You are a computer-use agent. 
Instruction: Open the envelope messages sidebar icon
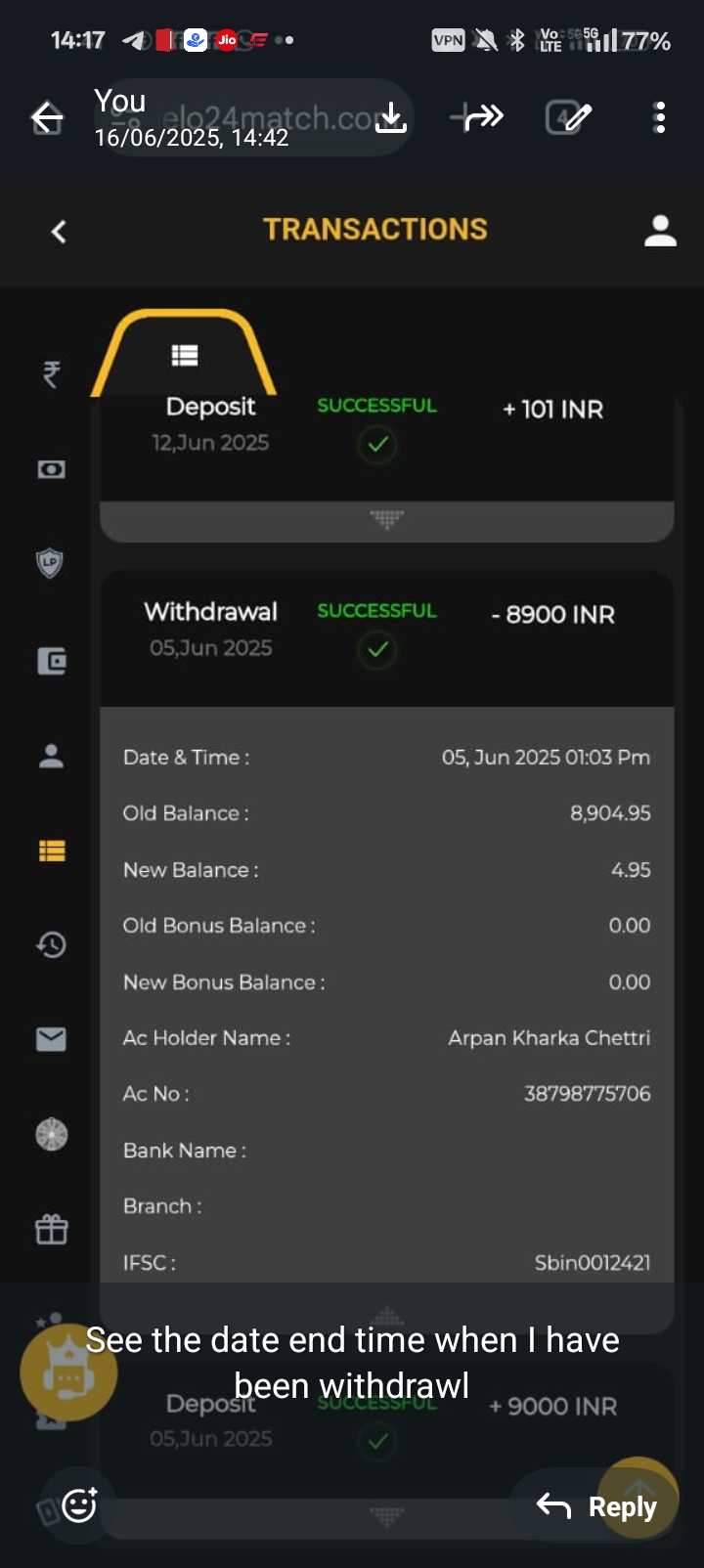(x=51, y=1039)
